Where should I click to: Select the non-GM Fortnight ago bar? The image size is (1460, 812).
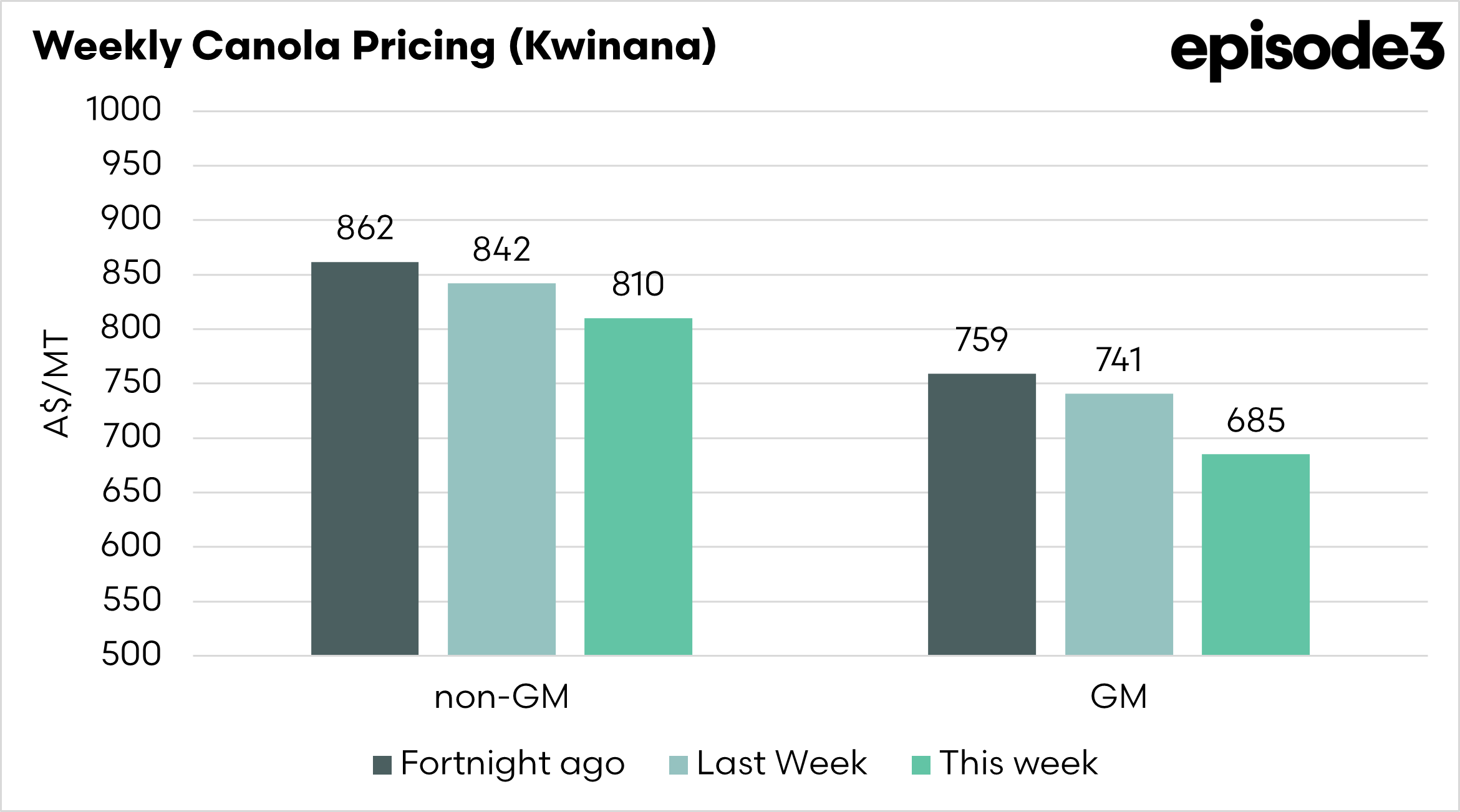365,458
